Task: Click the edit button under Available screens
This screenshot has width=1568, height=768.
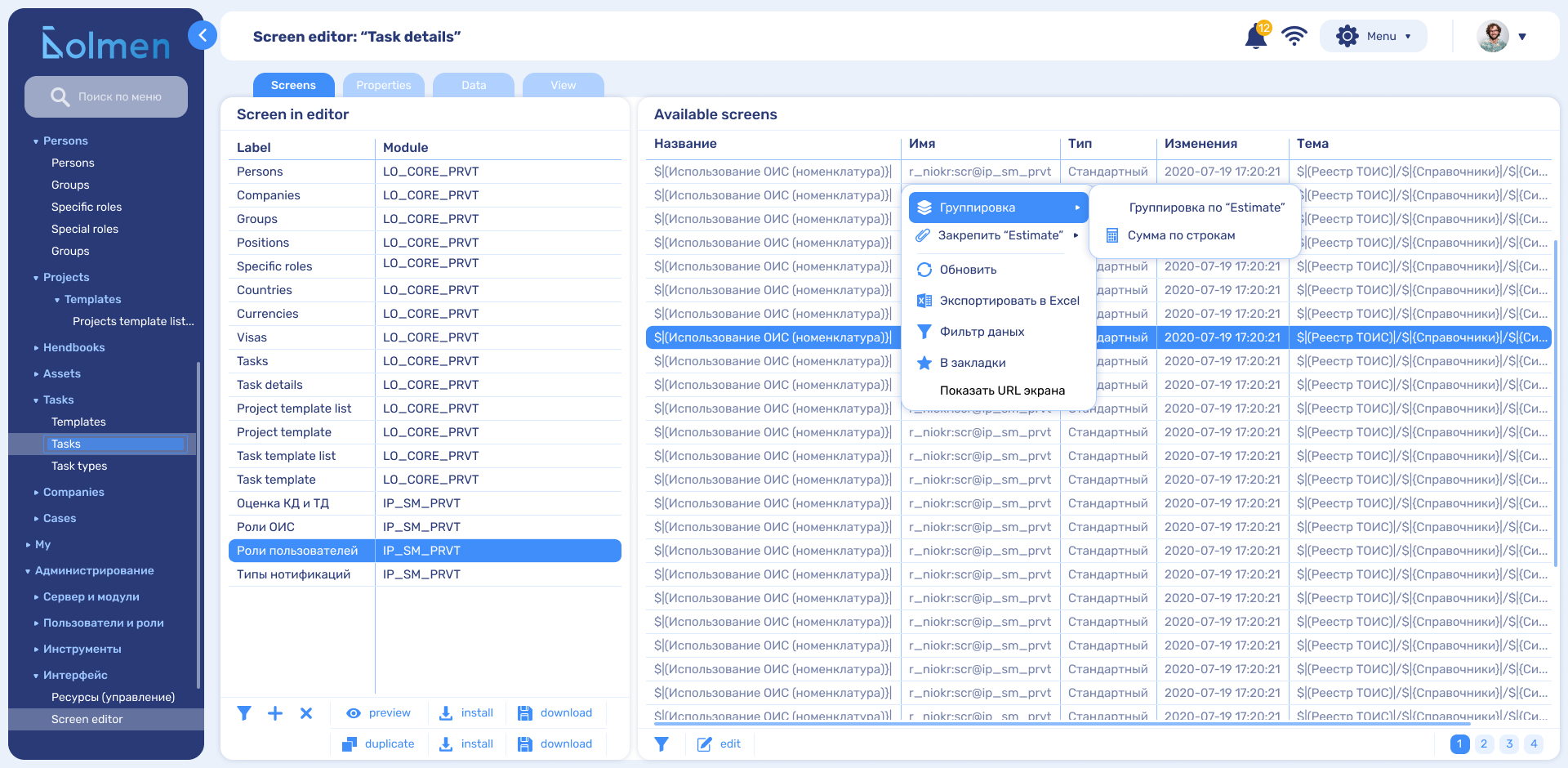Action: 719,744
